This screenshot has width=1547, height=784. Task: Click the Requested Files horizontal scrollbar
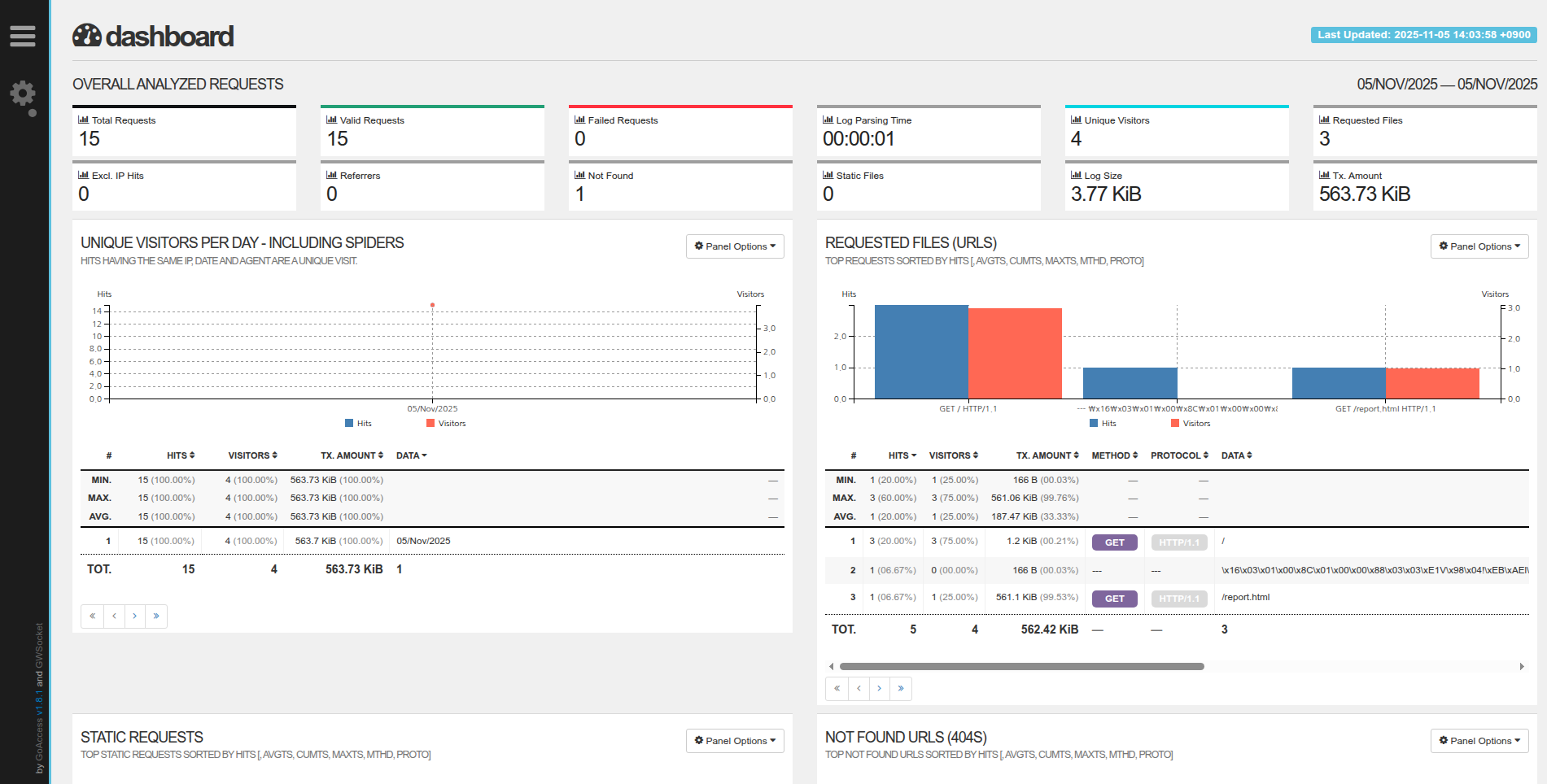coord(1021,666)
